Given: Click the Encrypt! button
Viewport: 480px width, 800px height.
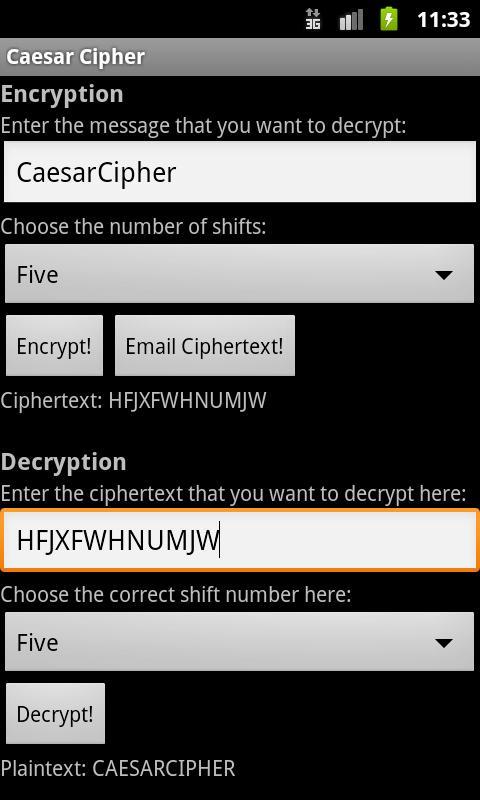Looking at the screenshot, I should [55, 345].
